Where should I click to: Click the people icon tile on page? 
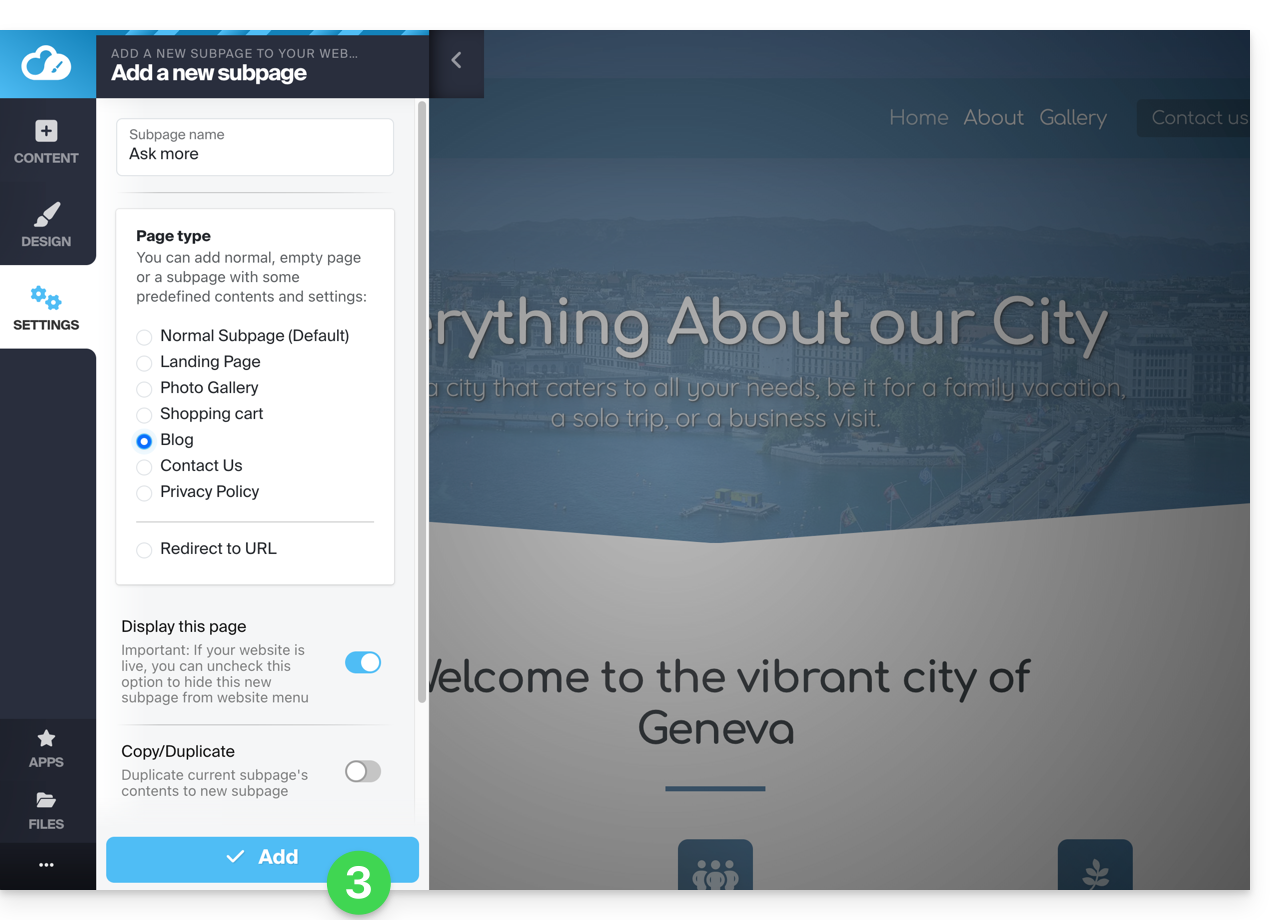pos(715,866)
